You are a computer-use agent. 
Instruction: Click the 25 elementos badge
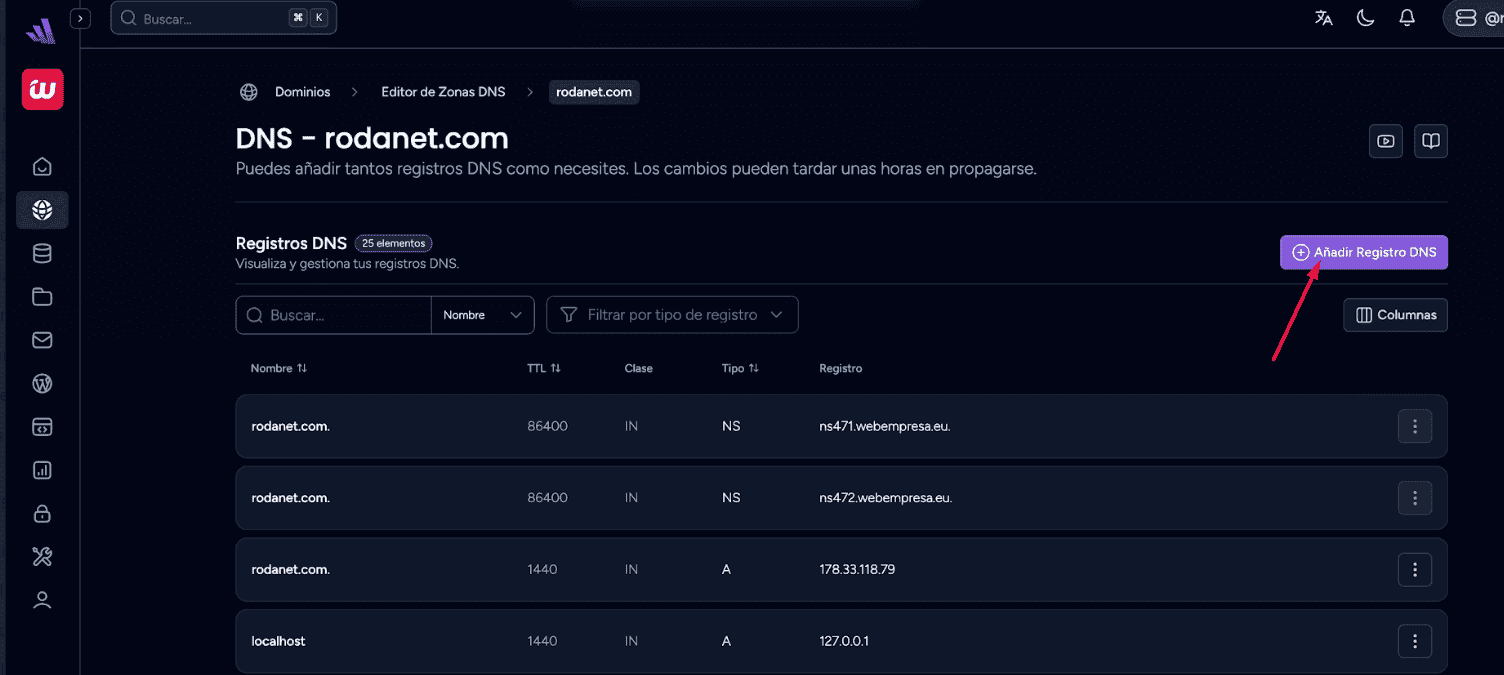394,243
